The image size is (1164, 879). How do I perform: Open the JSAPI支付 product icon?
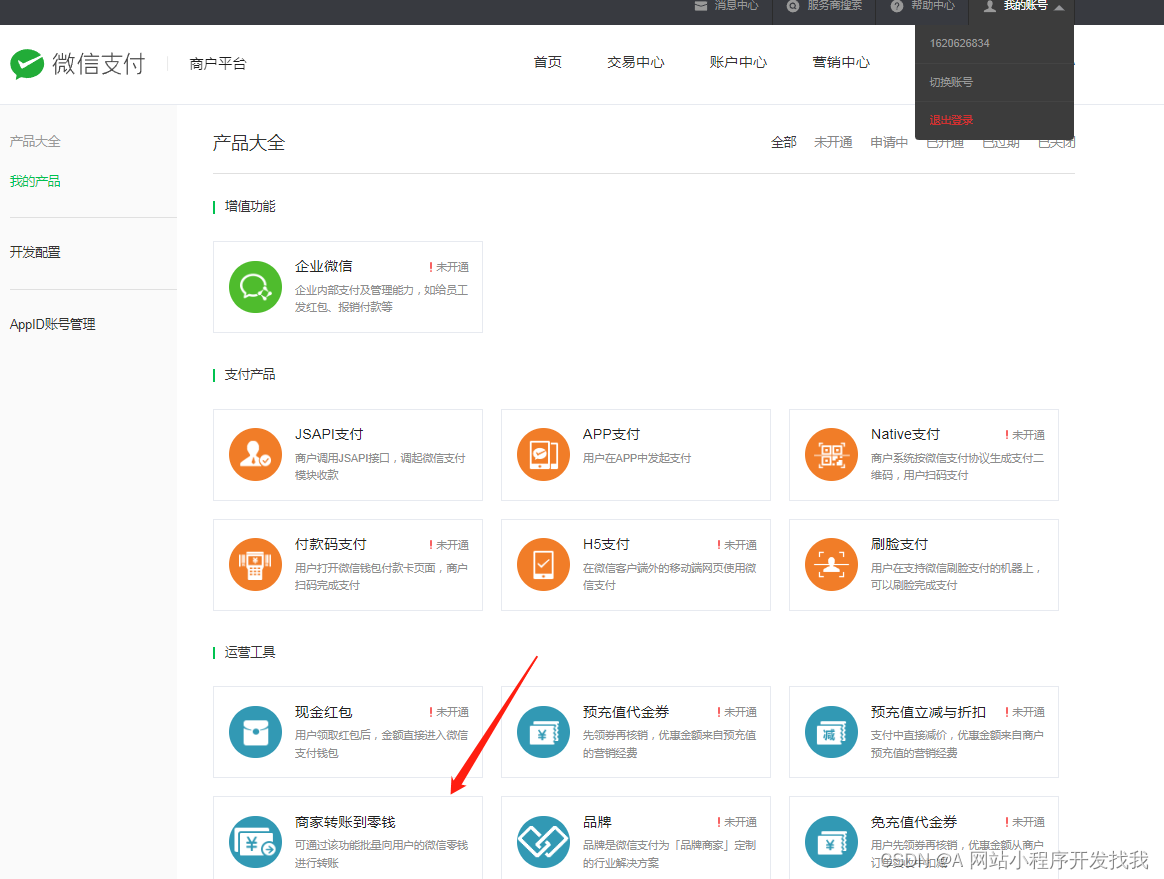255,454
